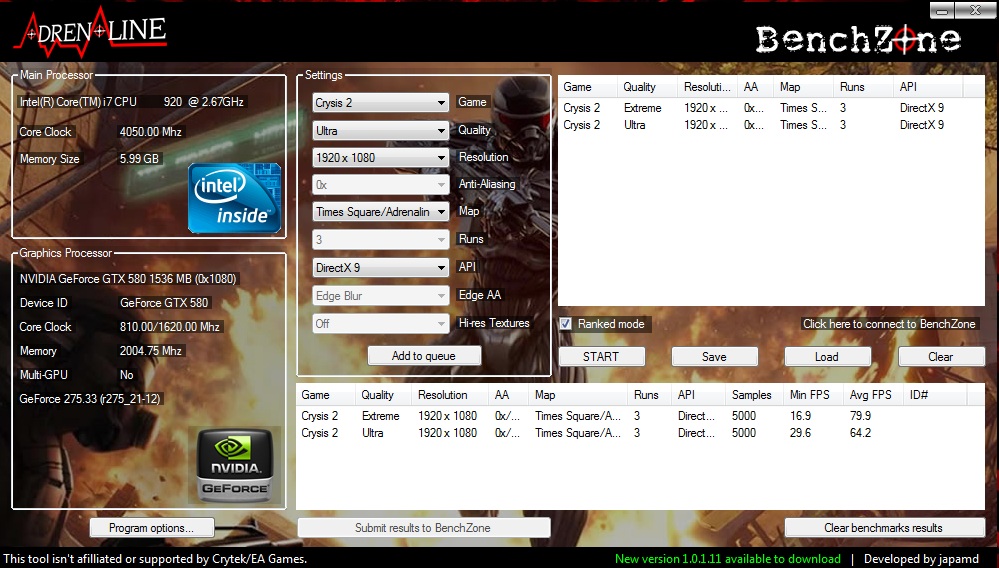Clear the benchmark queue list
999x568 pixels.
pyautogui.click(x=940, y=357)
